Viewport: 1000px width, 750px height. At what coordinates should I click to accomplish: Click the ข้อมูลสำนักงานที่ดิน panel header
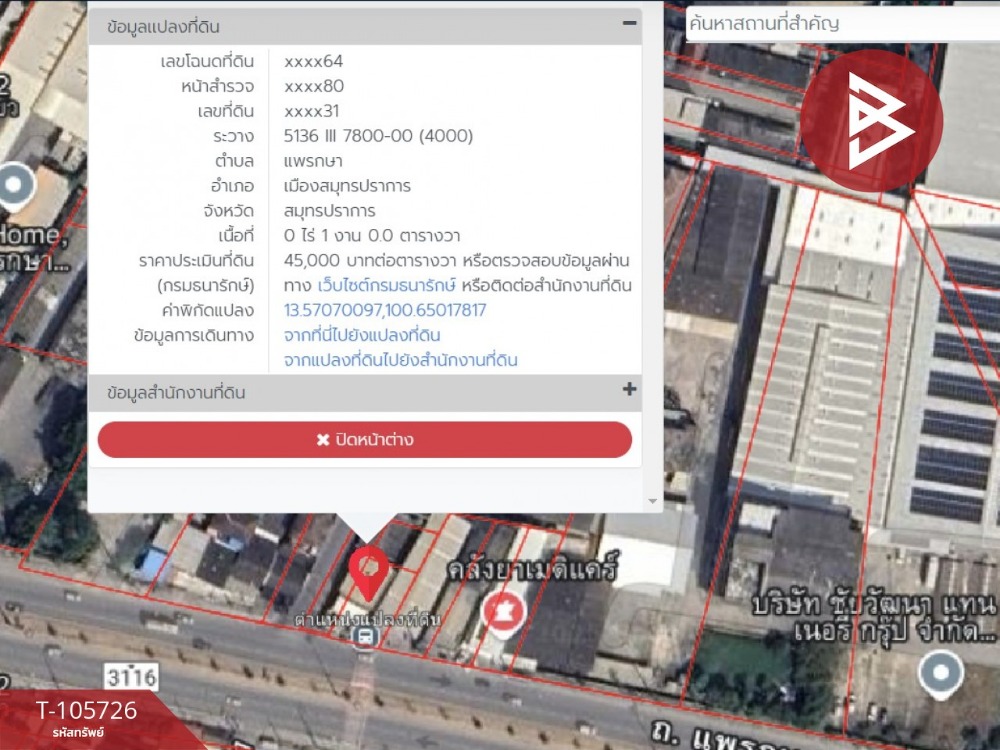tap(365, 392)
